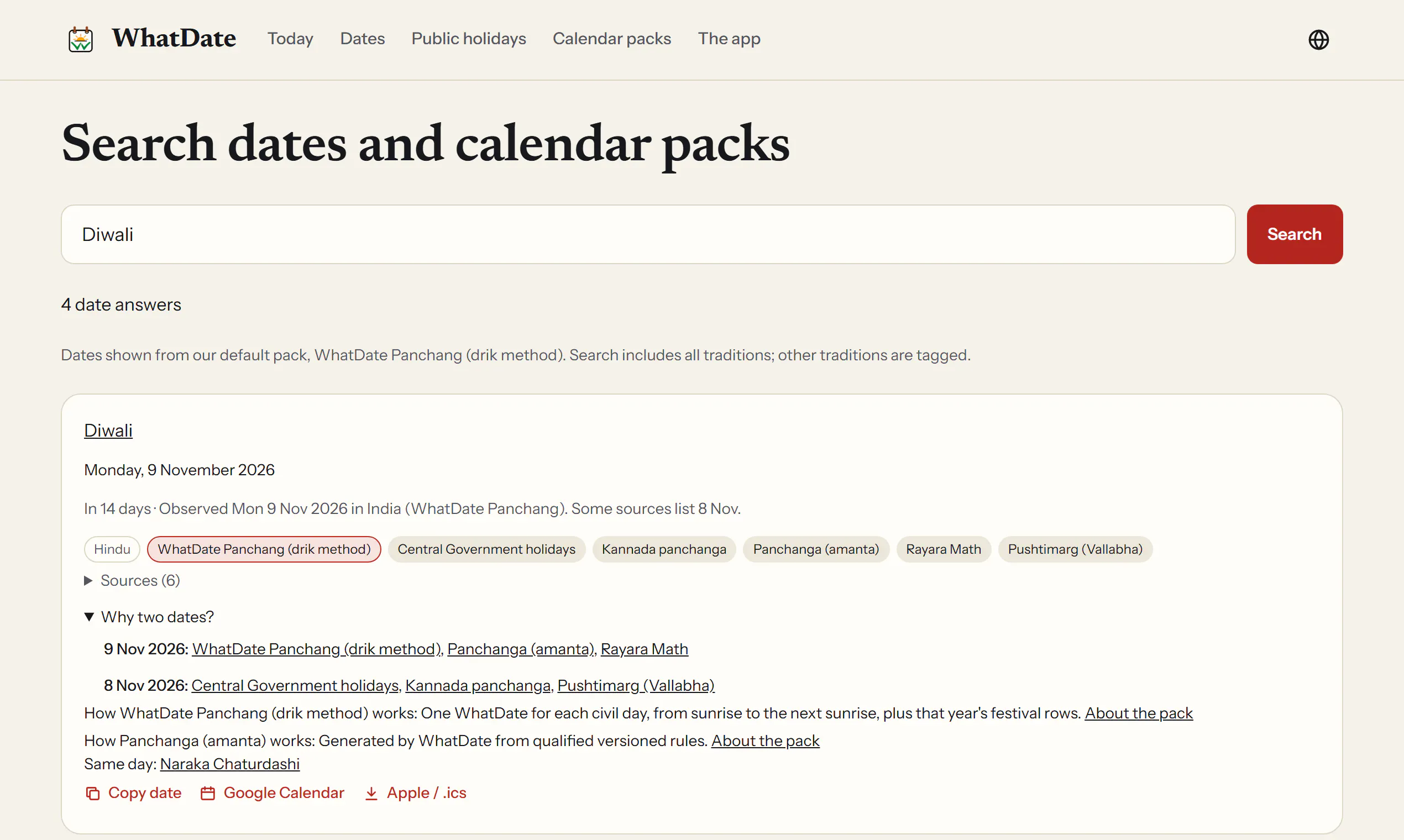Image resolution: width=1404 pixels, height=840 pixels.
Task: Open About the pack for Panchanga (amanta)
Action: 766,741
